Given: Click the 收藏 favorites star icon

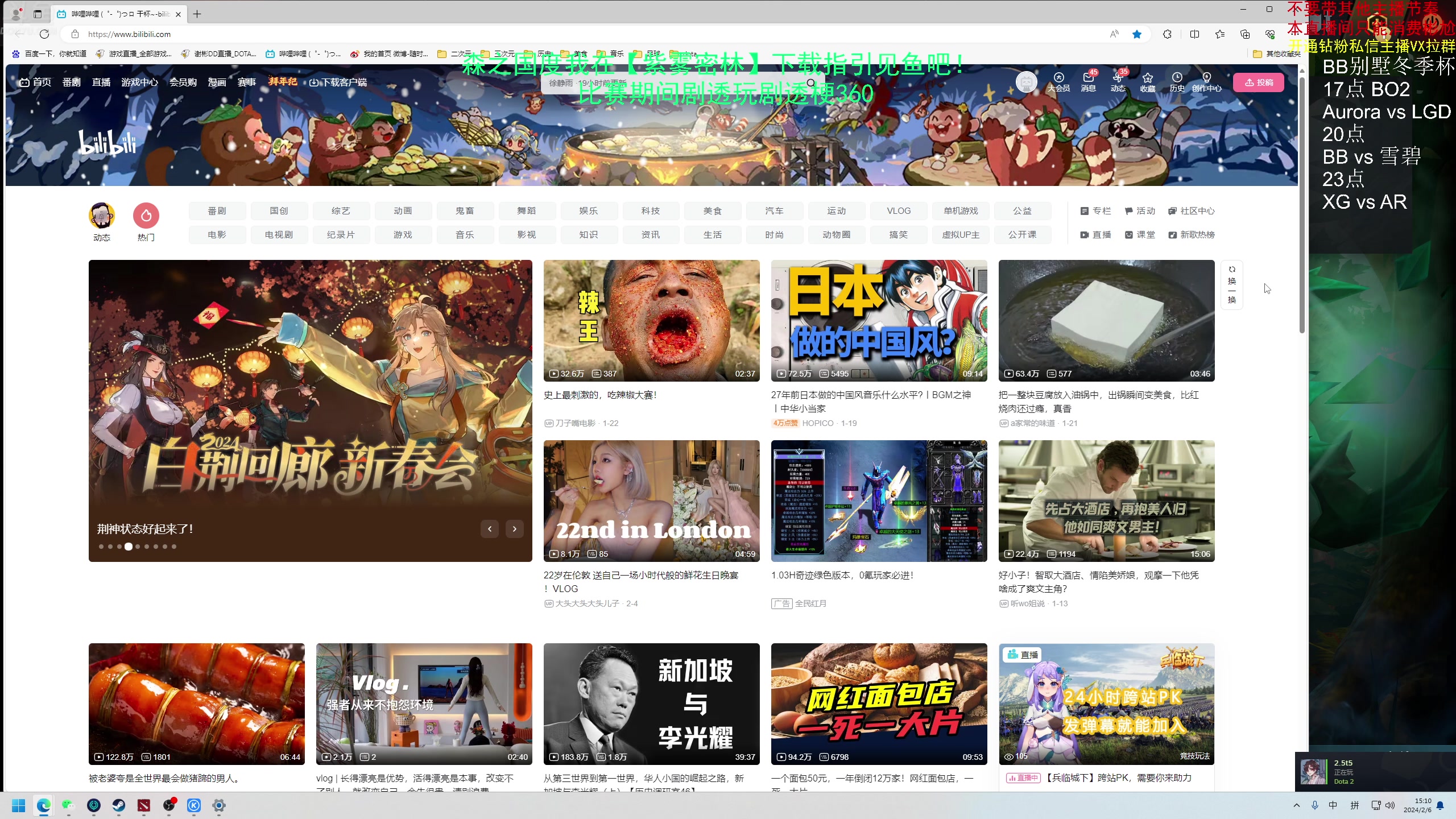Looking at the screenshot, I should click(1147, 79).
